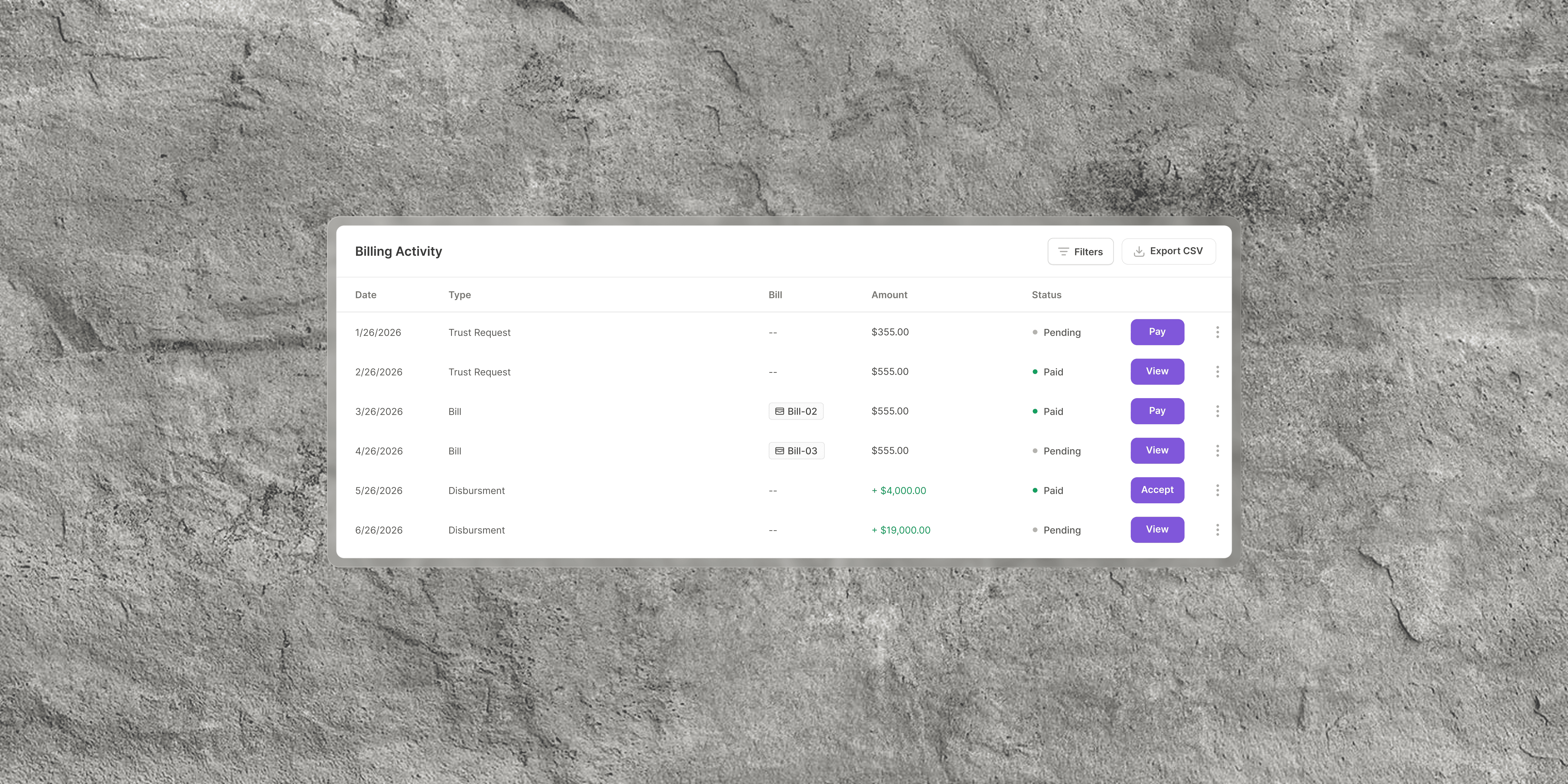Click the Type column header
This screenshot has height=784, width=1568.
[x=460, y=295]
